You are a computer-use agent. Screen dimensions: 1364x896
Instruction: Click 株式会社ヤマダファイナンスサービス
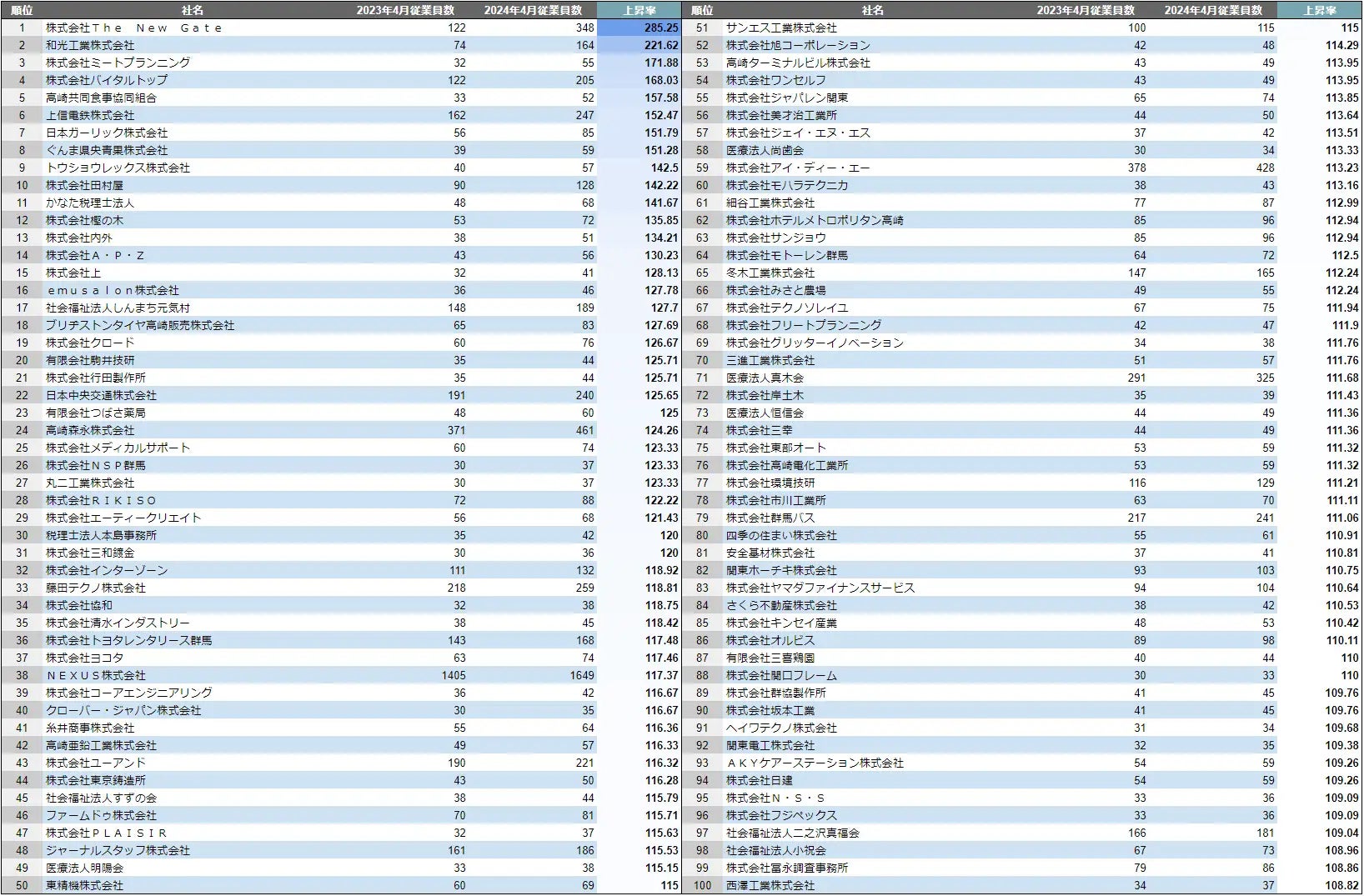(820, 588)
